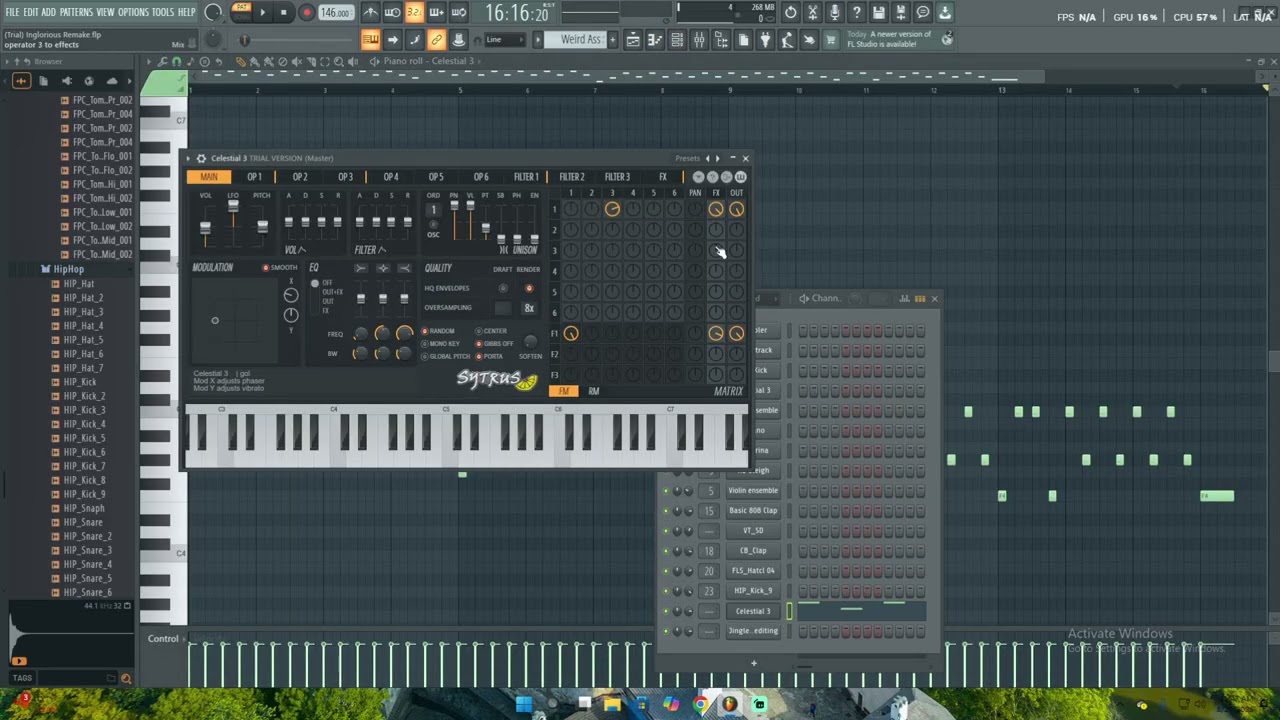Adjust the main VOL slider in Sytrus

coord(205,228)
